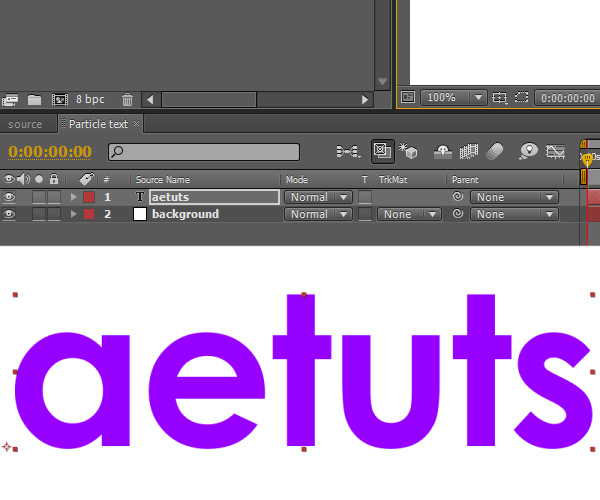
Task: Click the TrkMat column header
Action: 393,179
